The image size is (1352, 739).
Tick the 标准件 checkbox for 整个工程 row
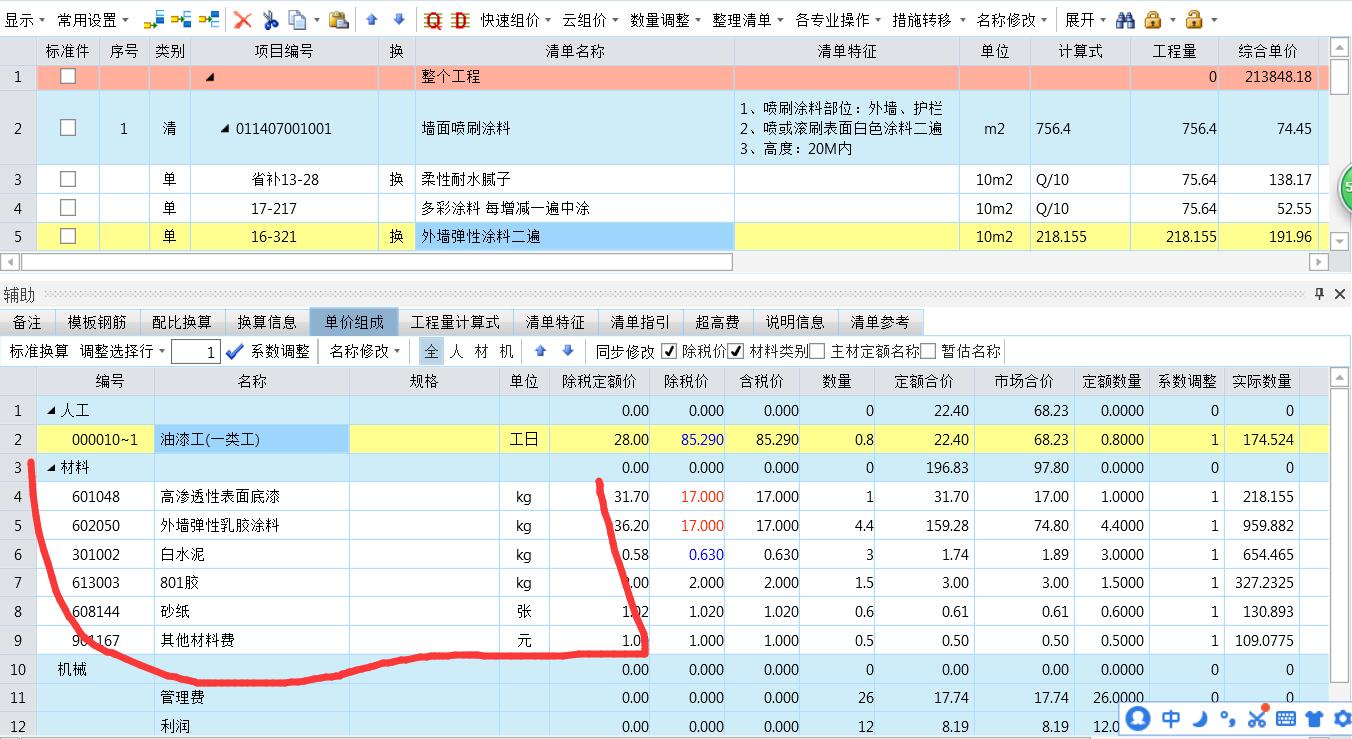68,76
